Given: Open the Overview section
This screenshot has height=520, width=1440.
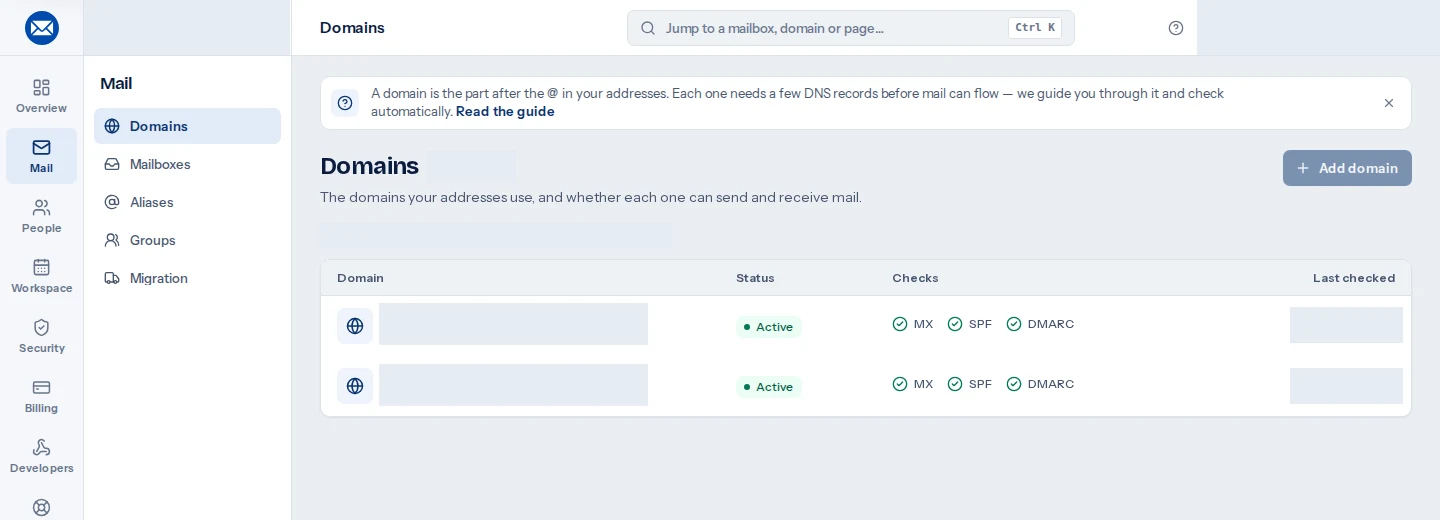Looking at the screenshot, I should pyautogui.click(x=41, y=96).
